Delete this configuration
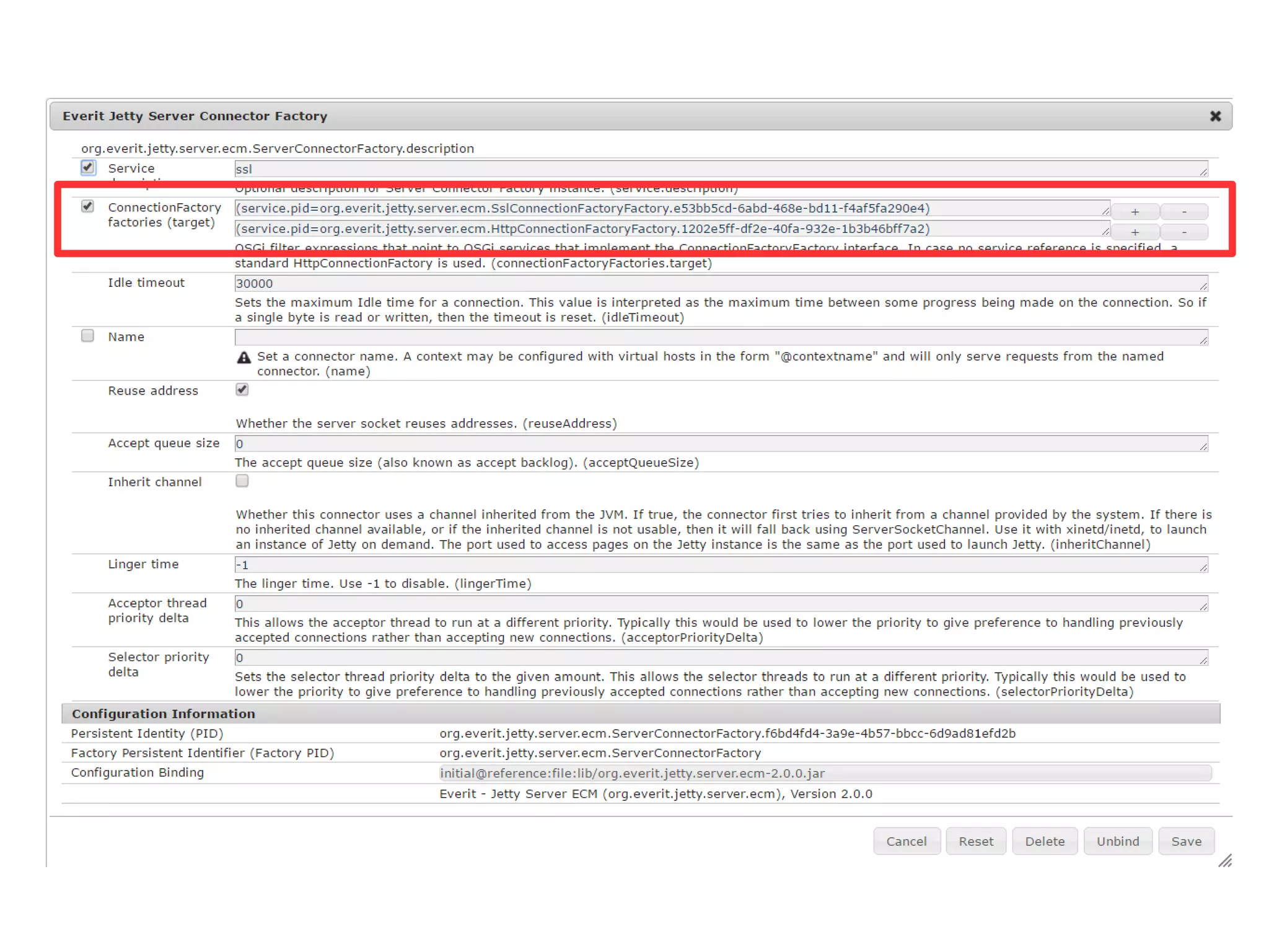 coord(1044,841)
